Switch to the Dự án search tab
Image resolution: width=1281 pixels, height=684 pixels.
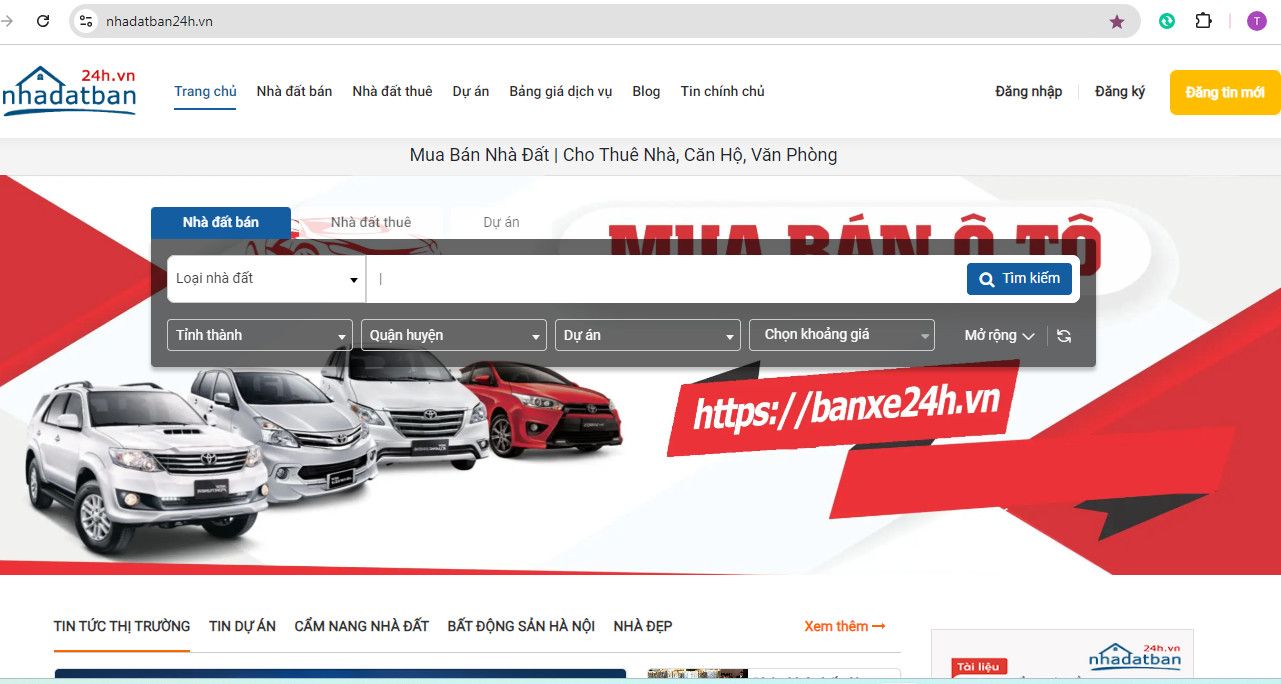coord(501,222)
